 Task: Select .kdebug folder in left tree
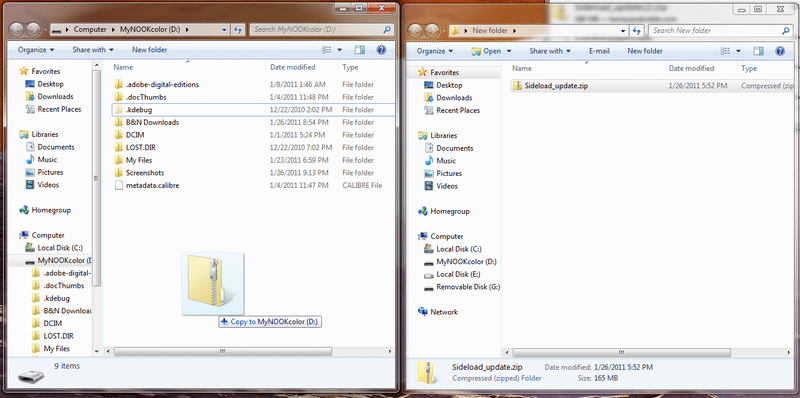pyautogui.click(x=56, y=298)
